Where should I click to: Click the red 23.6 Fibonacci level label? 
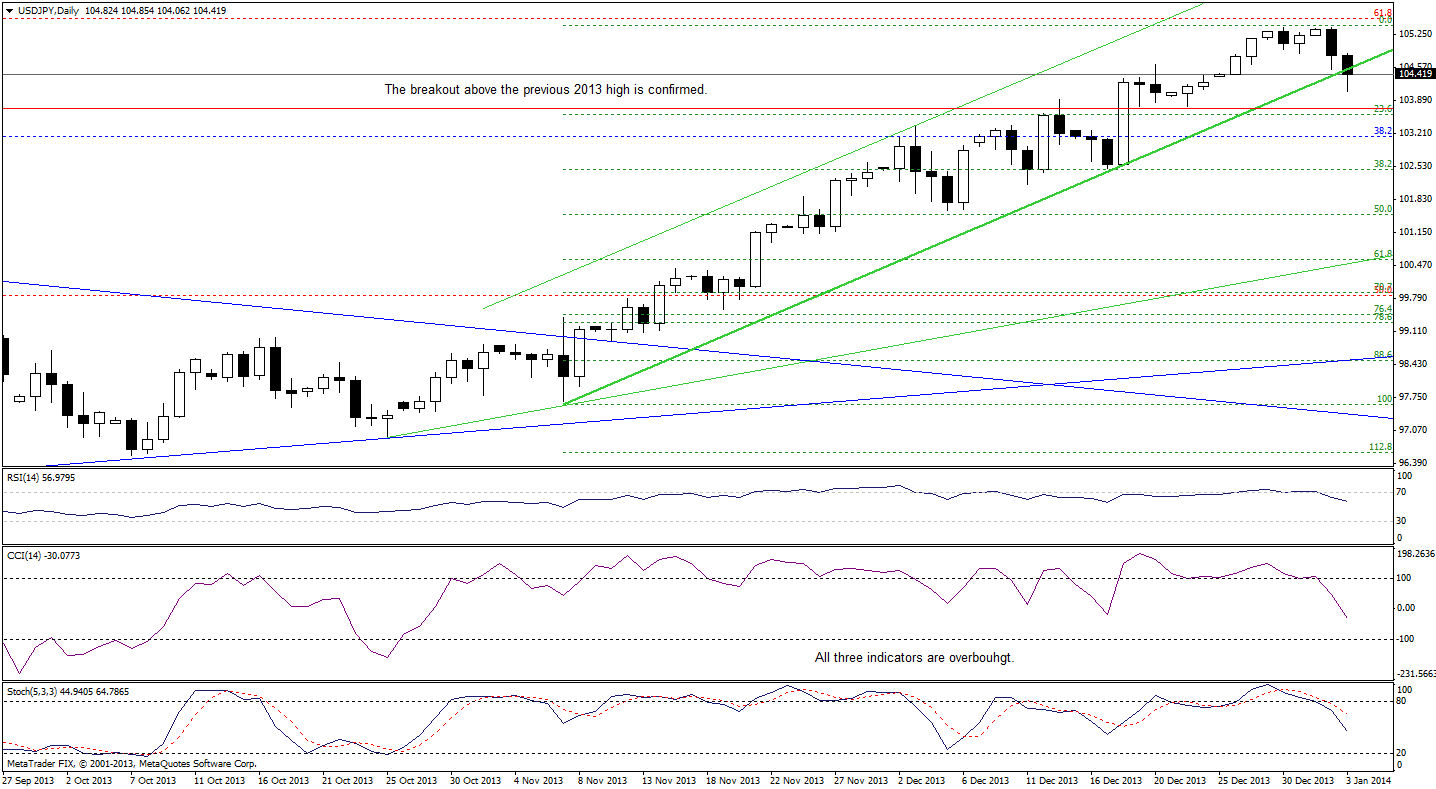tap(1383, 108)
